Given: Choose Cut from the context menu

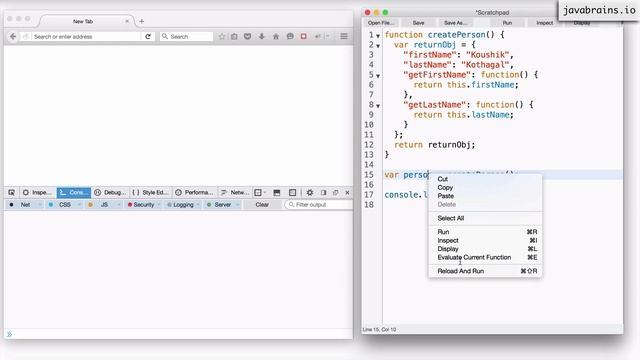Looking at the screenshot, I should 485,179.
